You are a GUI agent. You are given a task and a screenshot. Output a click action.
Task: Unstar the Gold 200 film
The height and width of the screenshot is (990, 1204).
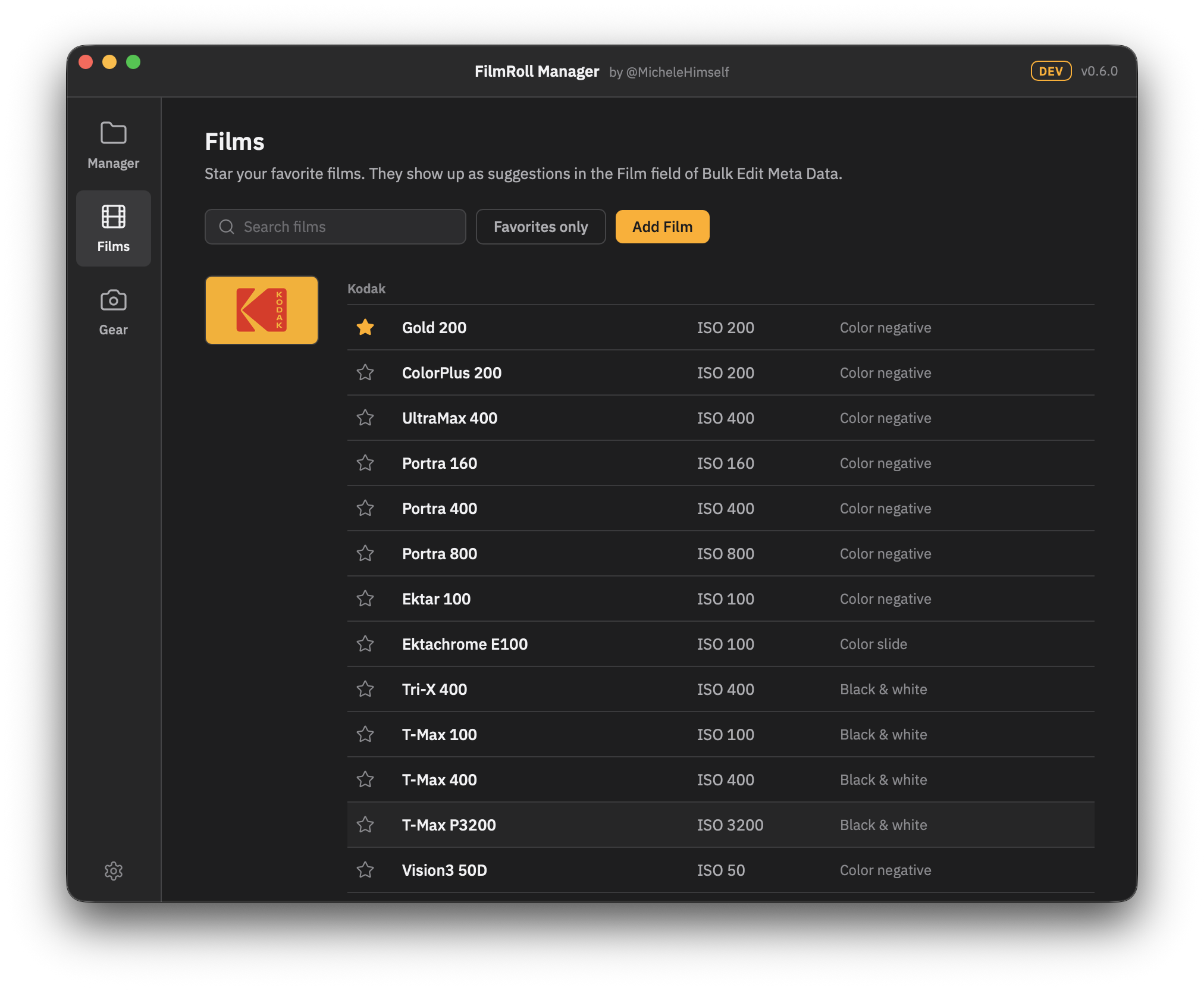coord(365,327)
